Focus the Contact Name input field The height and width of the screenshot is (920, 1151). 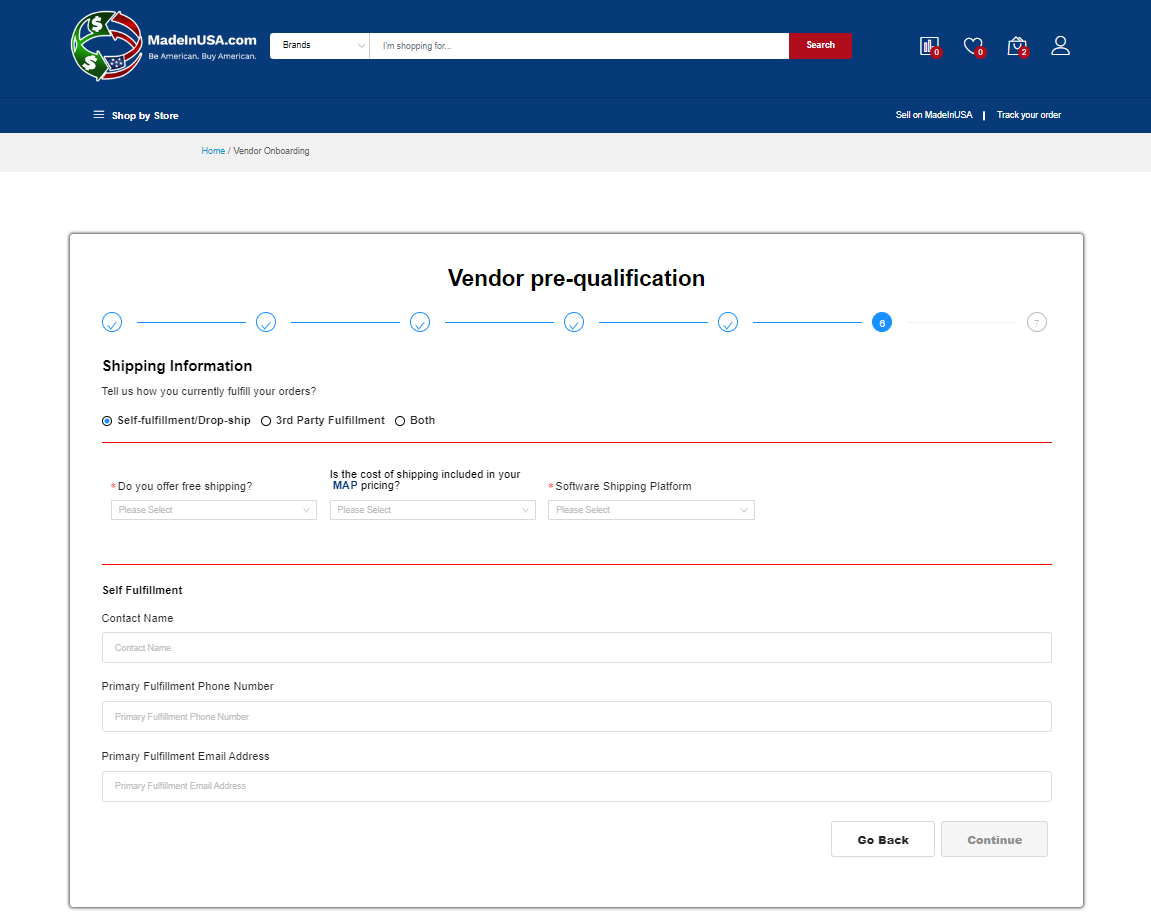click(x=576, y=648)
